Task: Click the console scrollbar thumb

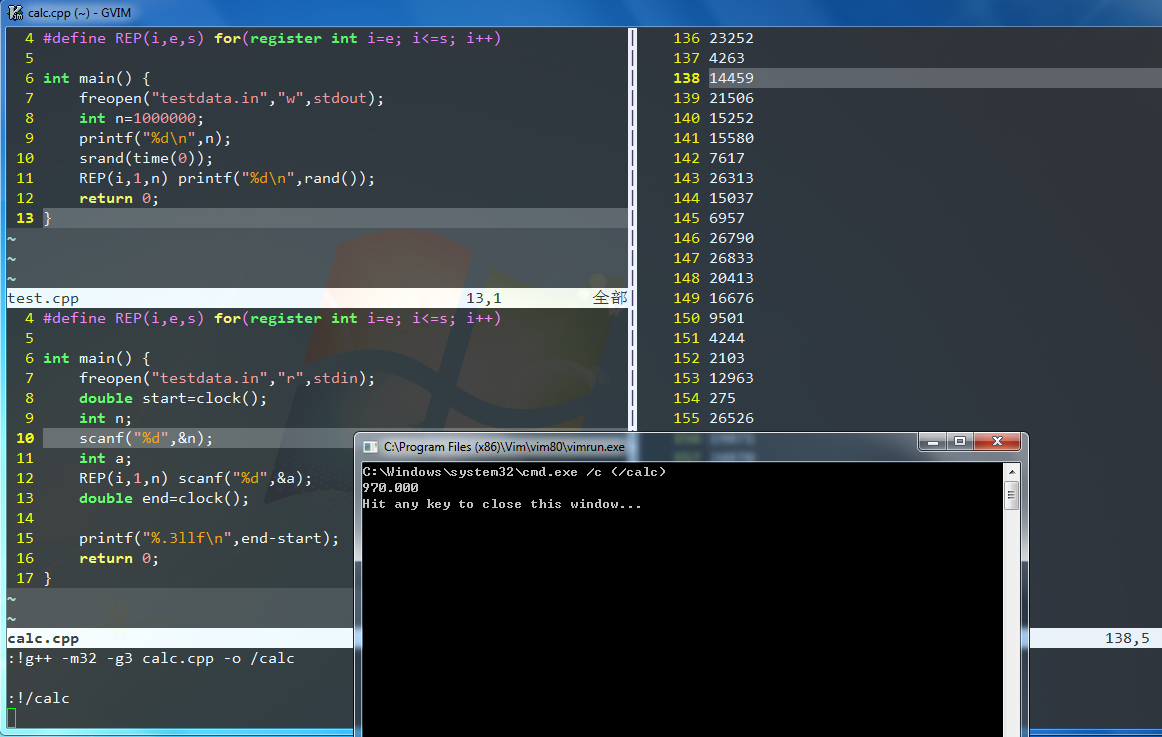Action: [x=1012, y=496]
